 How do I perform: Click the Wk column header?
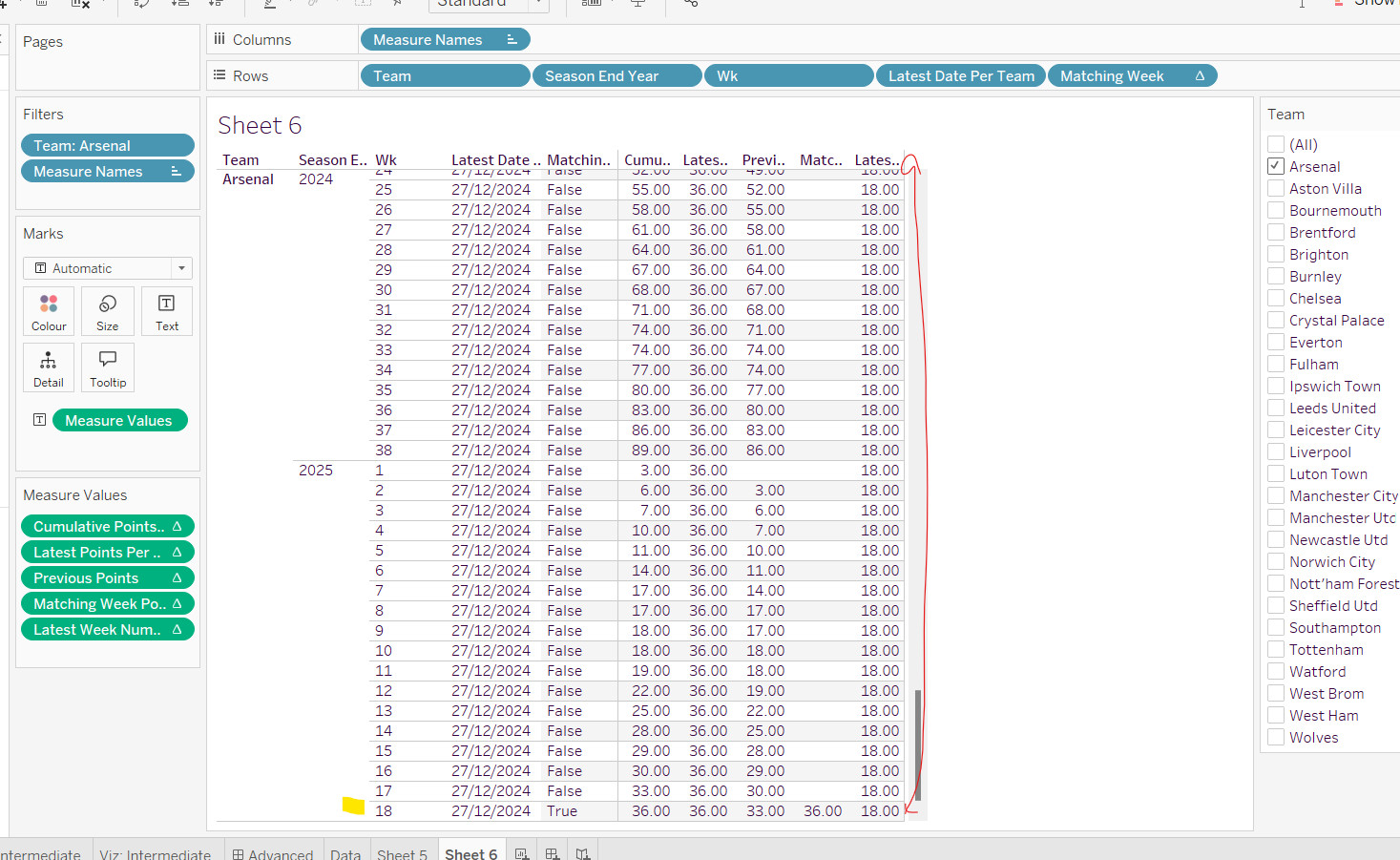click(x=386, y=159)
